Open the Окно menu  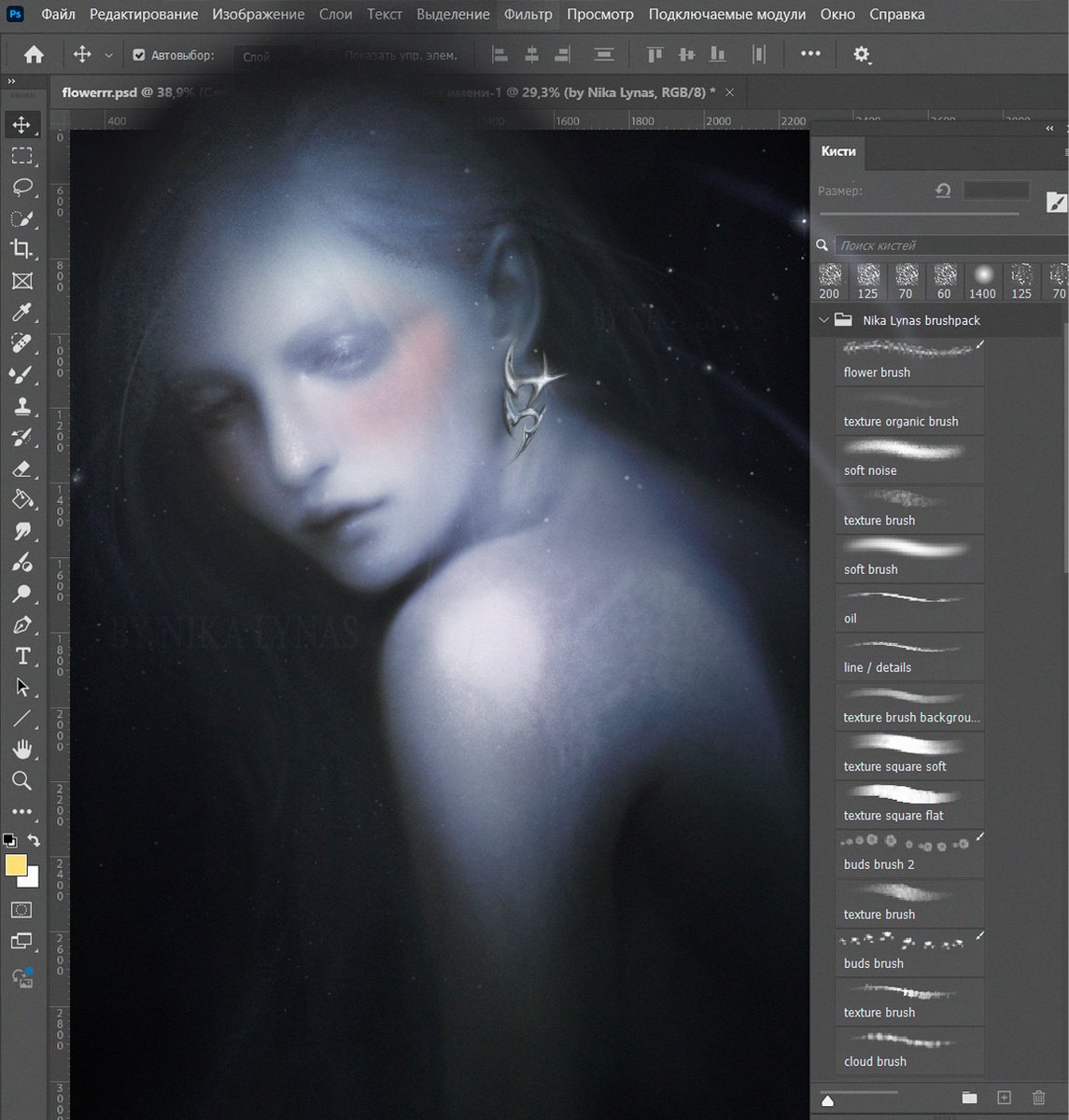837,14
